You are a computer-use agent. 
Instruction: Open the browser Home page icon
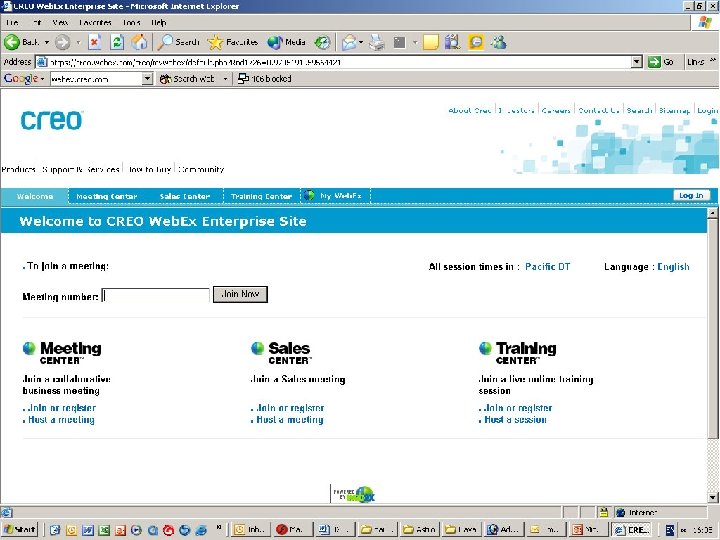[x=139, y=43]
